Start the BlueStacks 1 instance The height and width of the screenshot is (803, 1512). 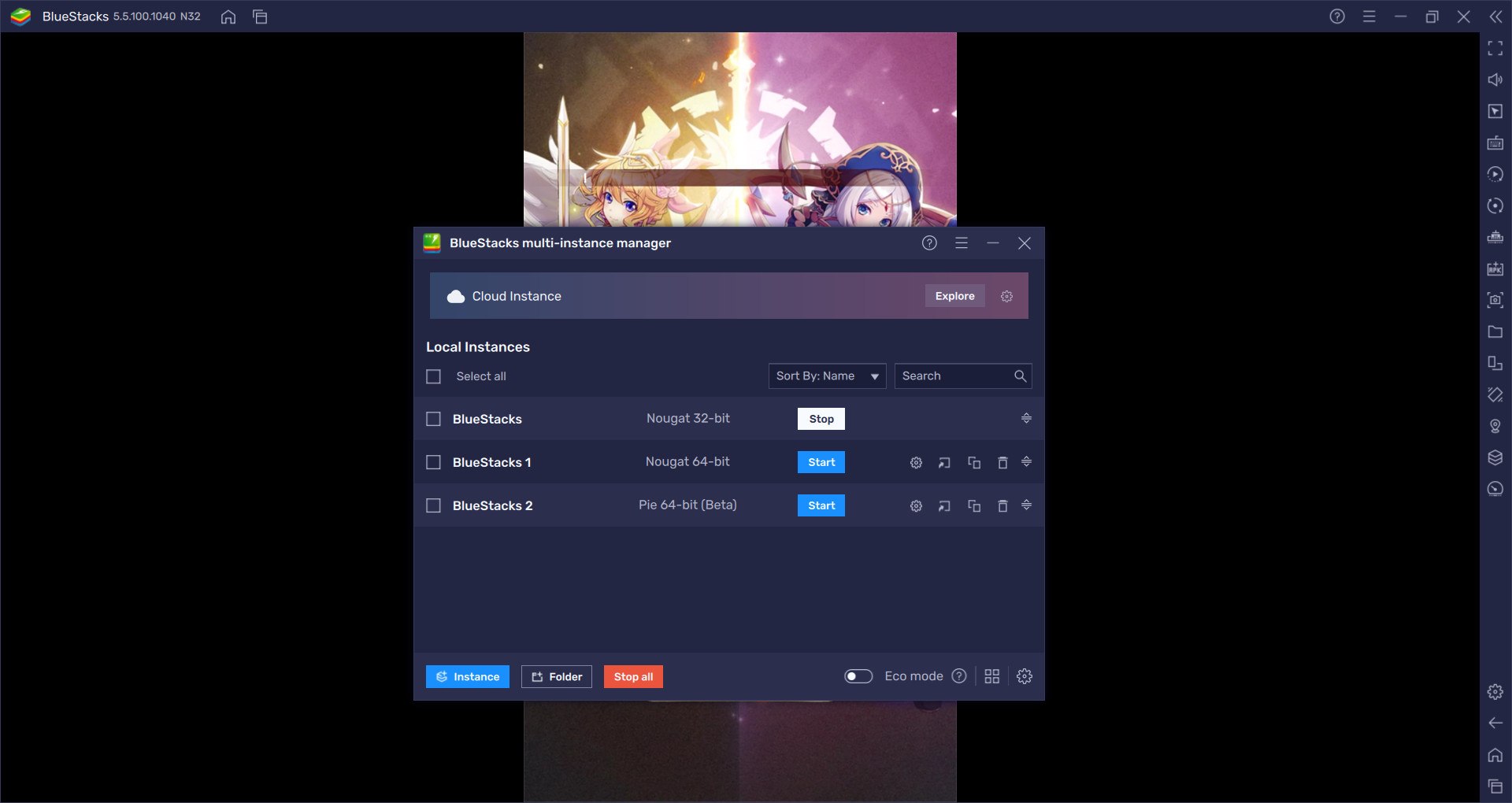coord(821,462)
